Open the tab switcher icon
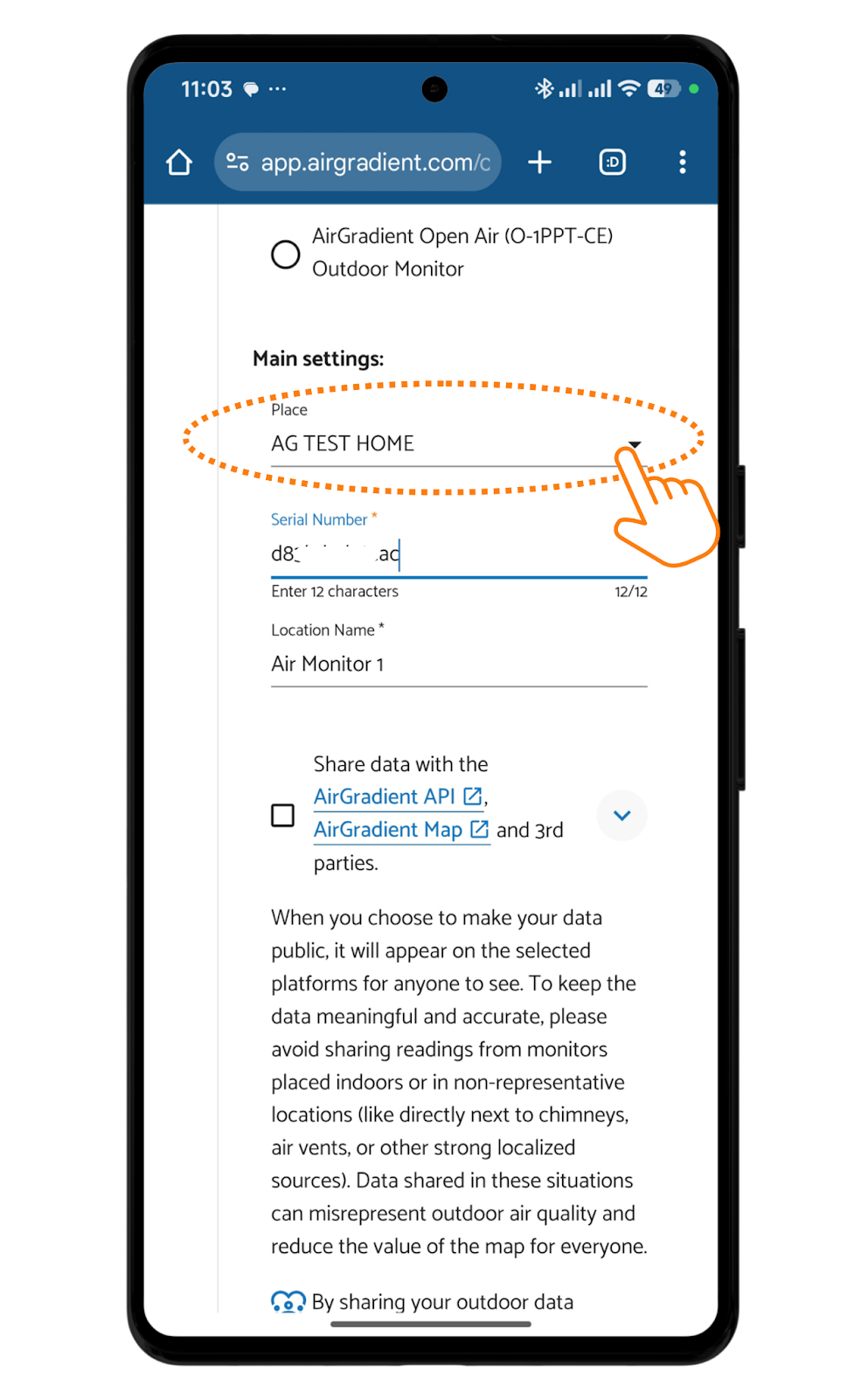 (x=612, y=162)
